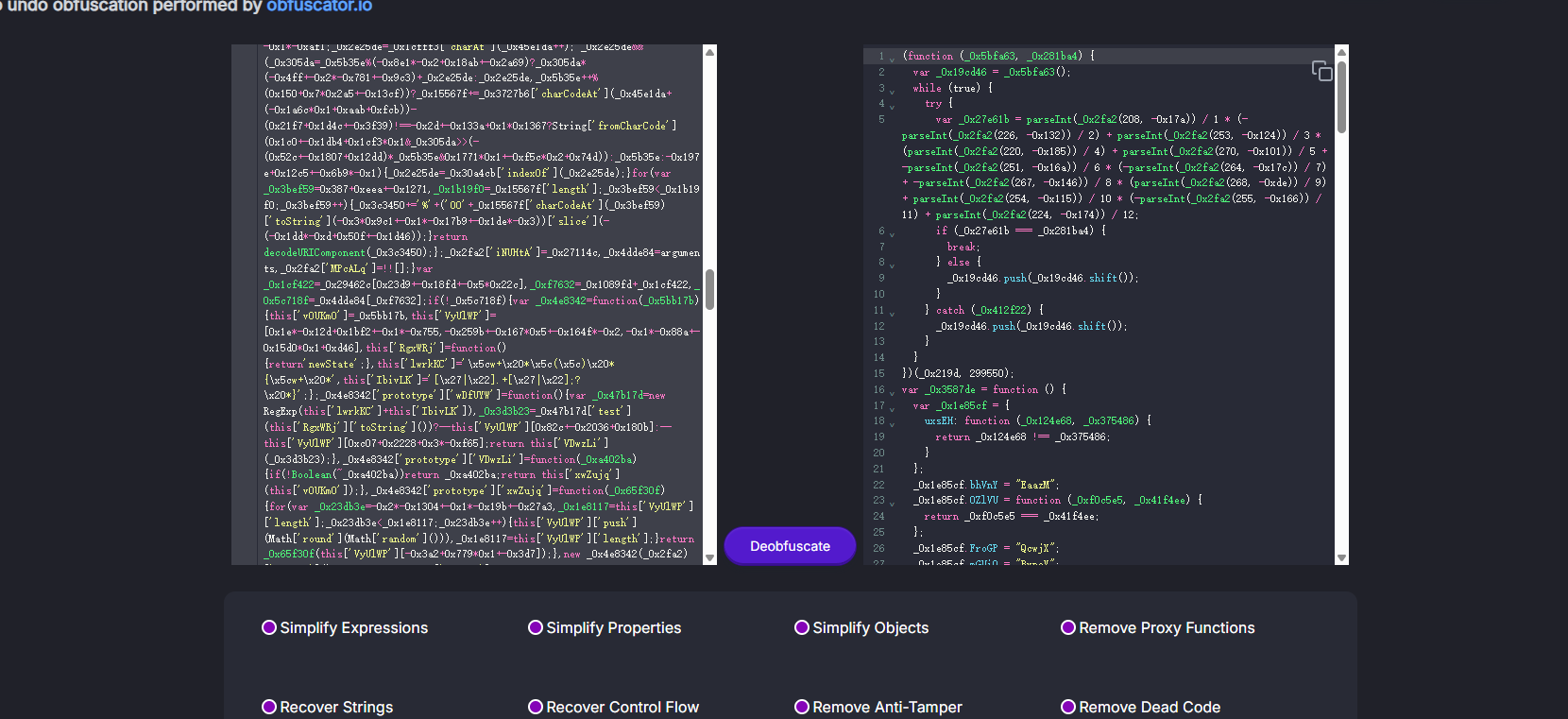Open the obfuscator.io link
The width and height of the screenshot is (1568, 719).
pyautogui.click(x=319, y=7)
